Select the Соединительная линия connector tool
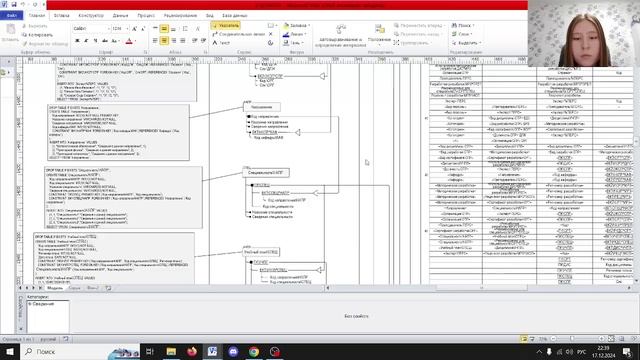This screenshot has width=640, height=360. [239, 34]
